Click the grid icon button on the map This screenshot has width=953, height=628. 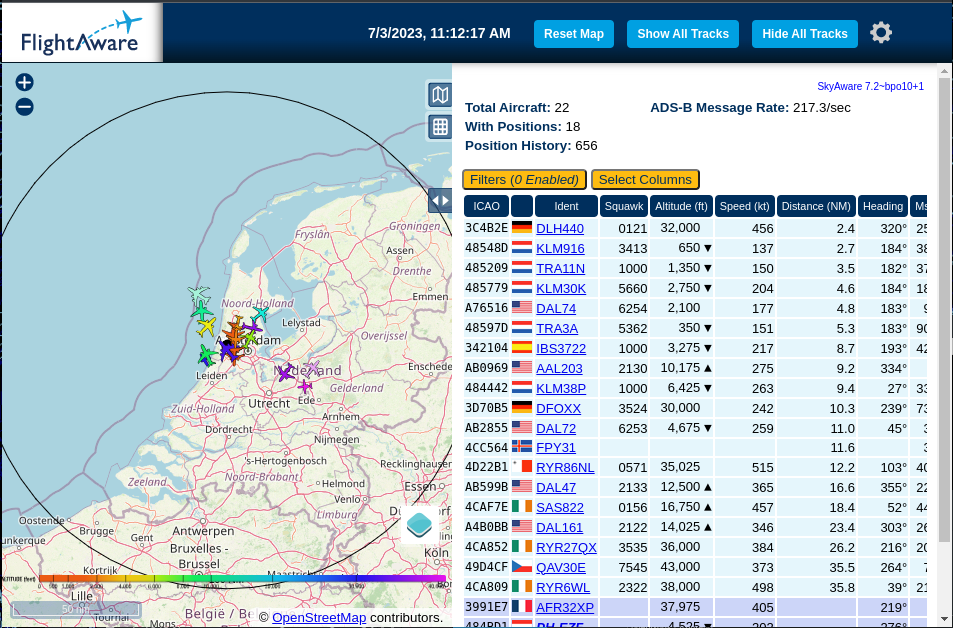(x=439, y=127)
